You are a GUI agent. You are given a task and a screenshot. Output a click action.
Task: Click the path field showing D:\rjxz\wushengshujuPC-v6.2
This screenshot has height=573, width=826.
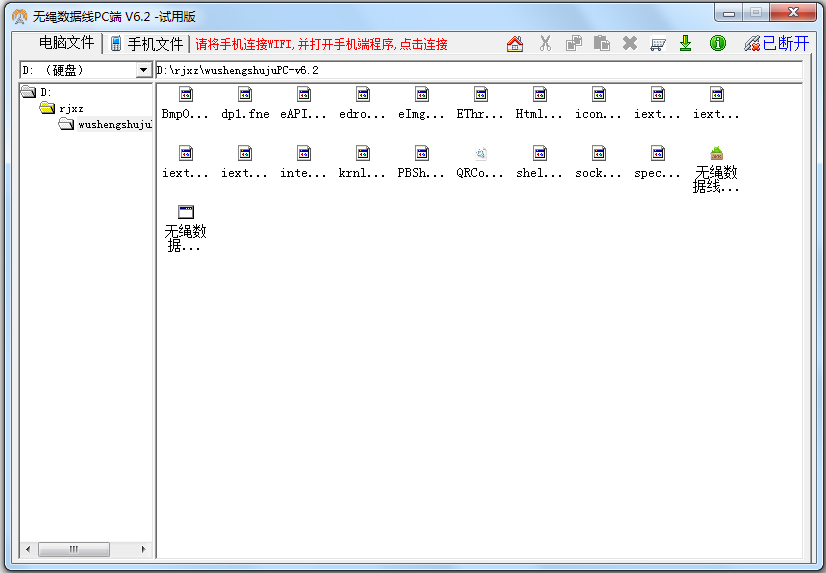pos(479,70)
